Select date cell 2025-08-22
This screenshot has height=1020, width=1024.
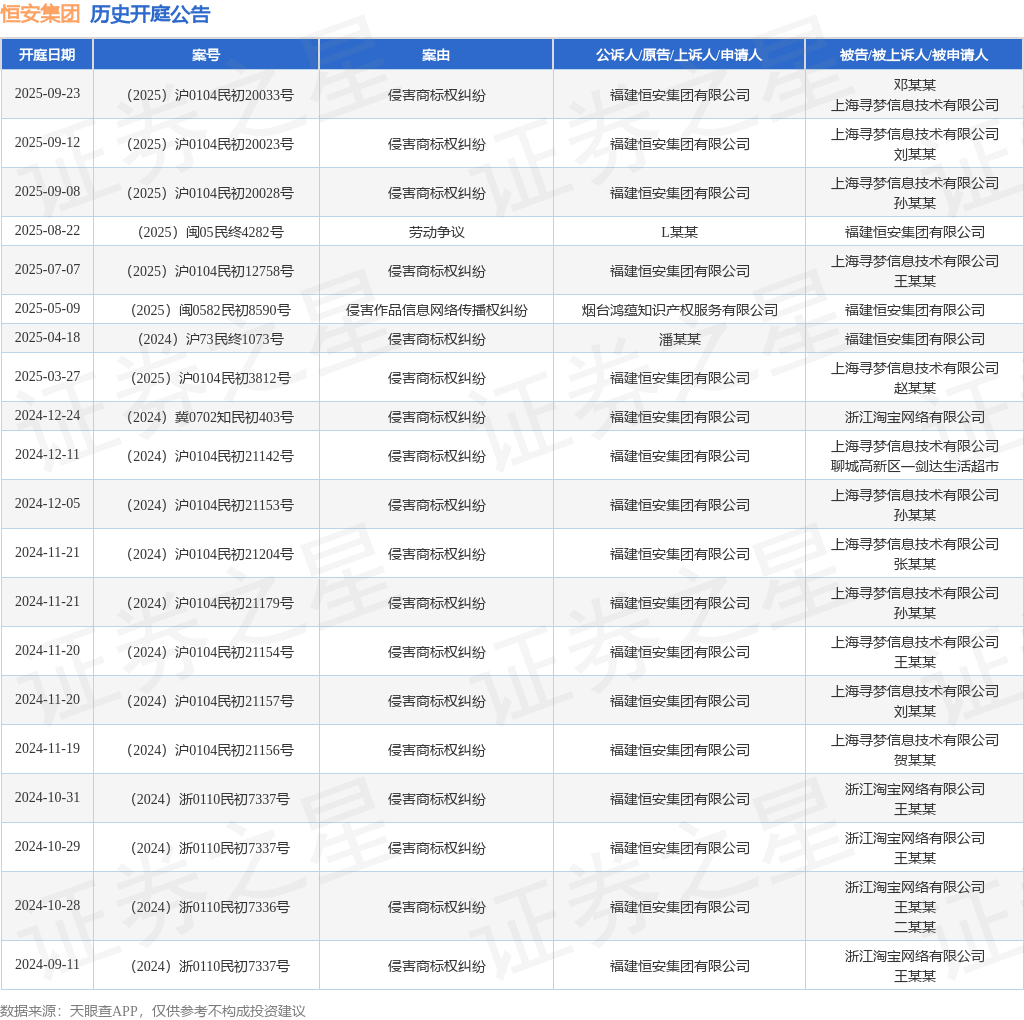pyautogui.click(x=48, y=231)
